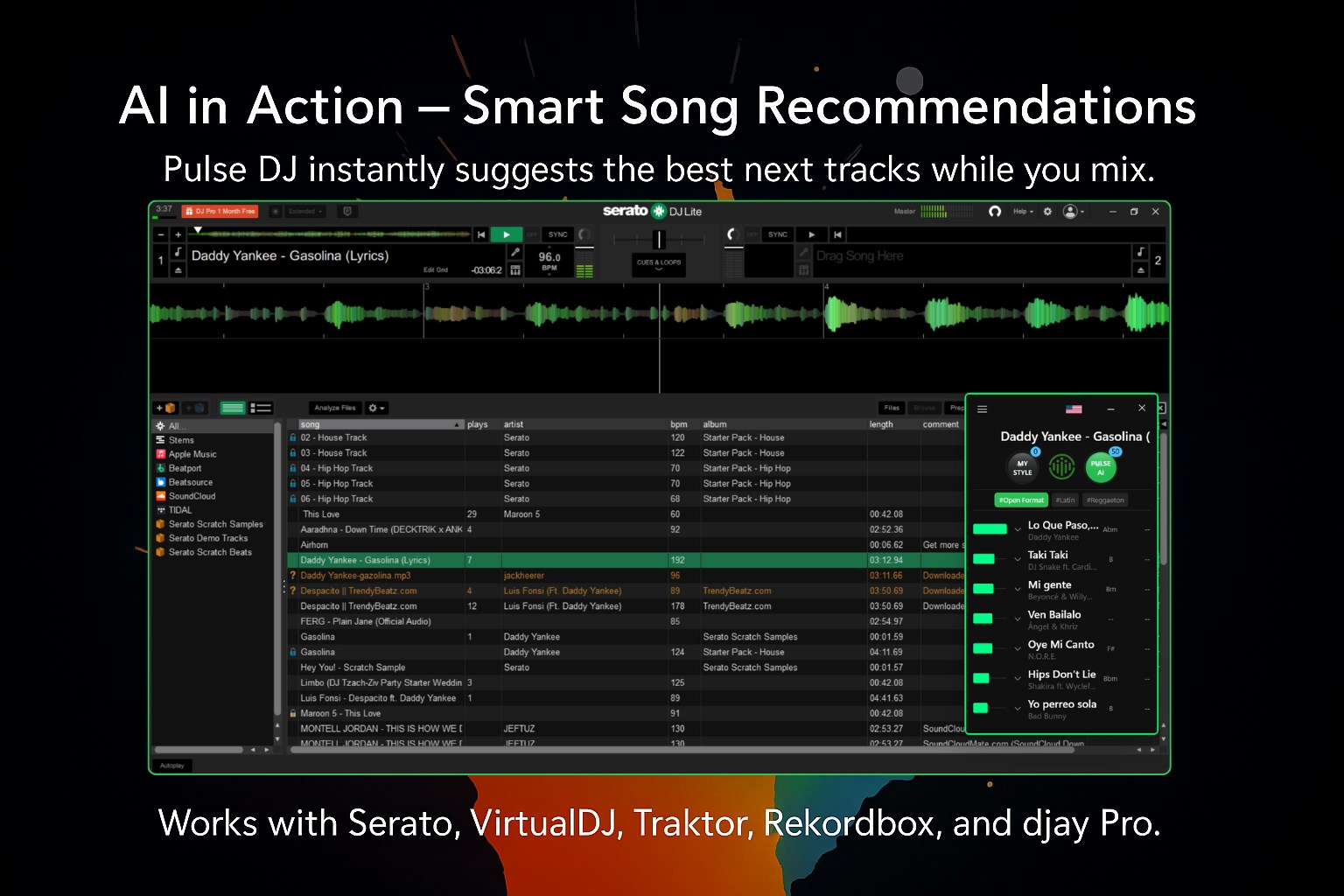
Task: Click the Pulse DJ logo between the modes
Action: point(1061,466)
